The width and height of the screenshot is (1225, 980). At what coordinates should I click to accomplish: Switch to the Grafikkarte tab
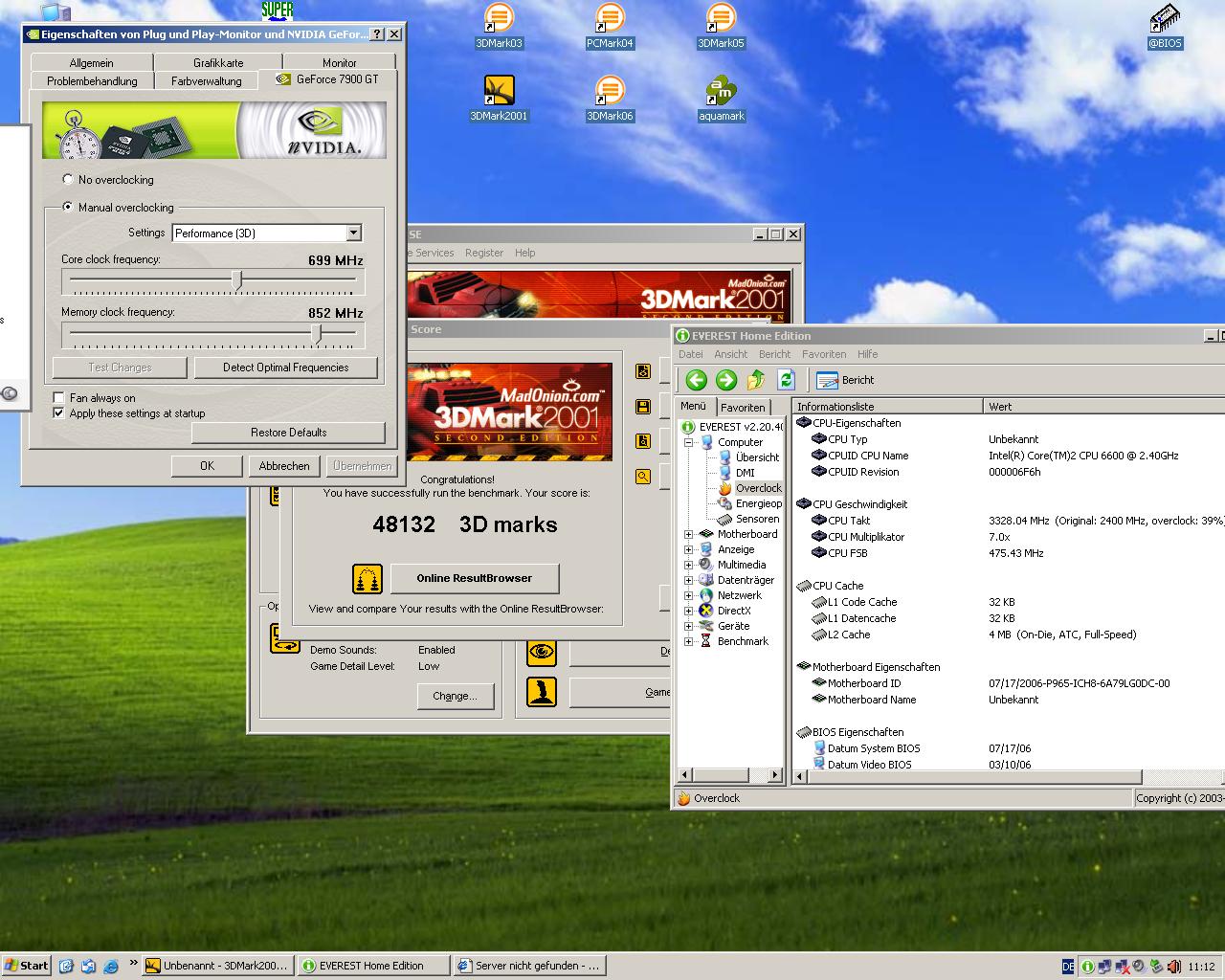point(218,63)
